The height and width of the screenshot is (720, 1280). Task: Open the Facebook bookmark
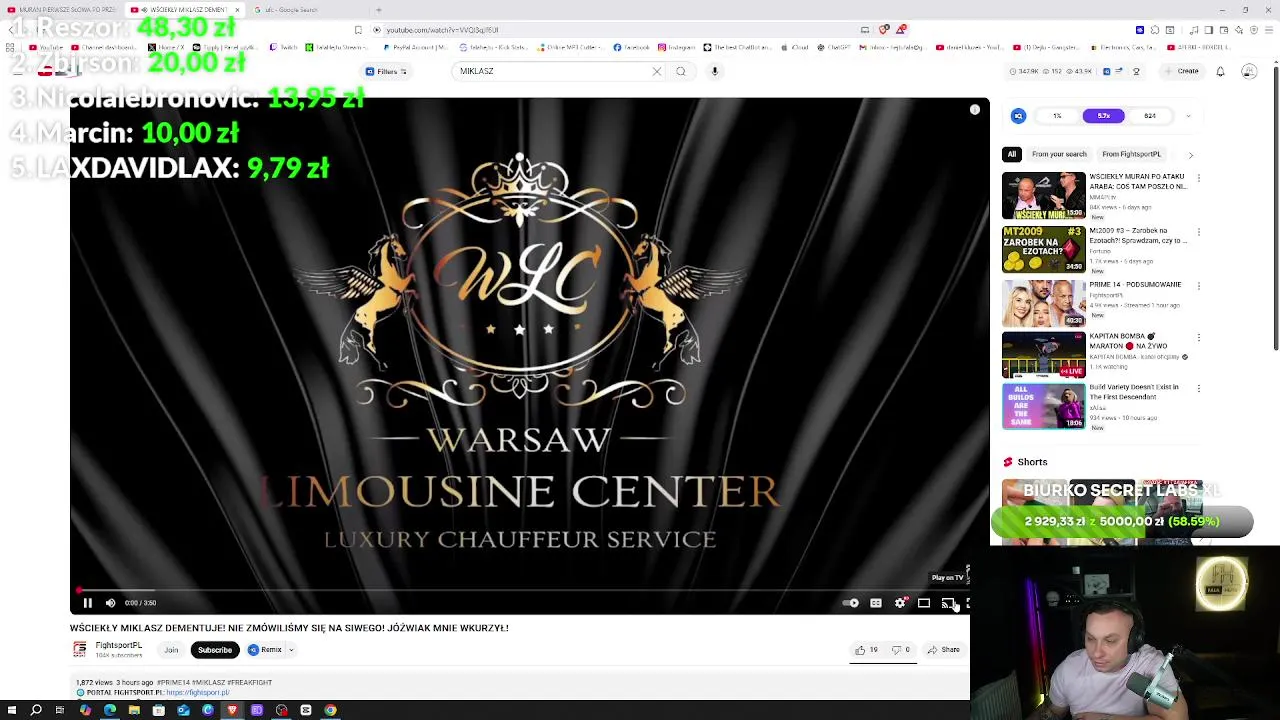pyautogui.click(x=633, y=47)
